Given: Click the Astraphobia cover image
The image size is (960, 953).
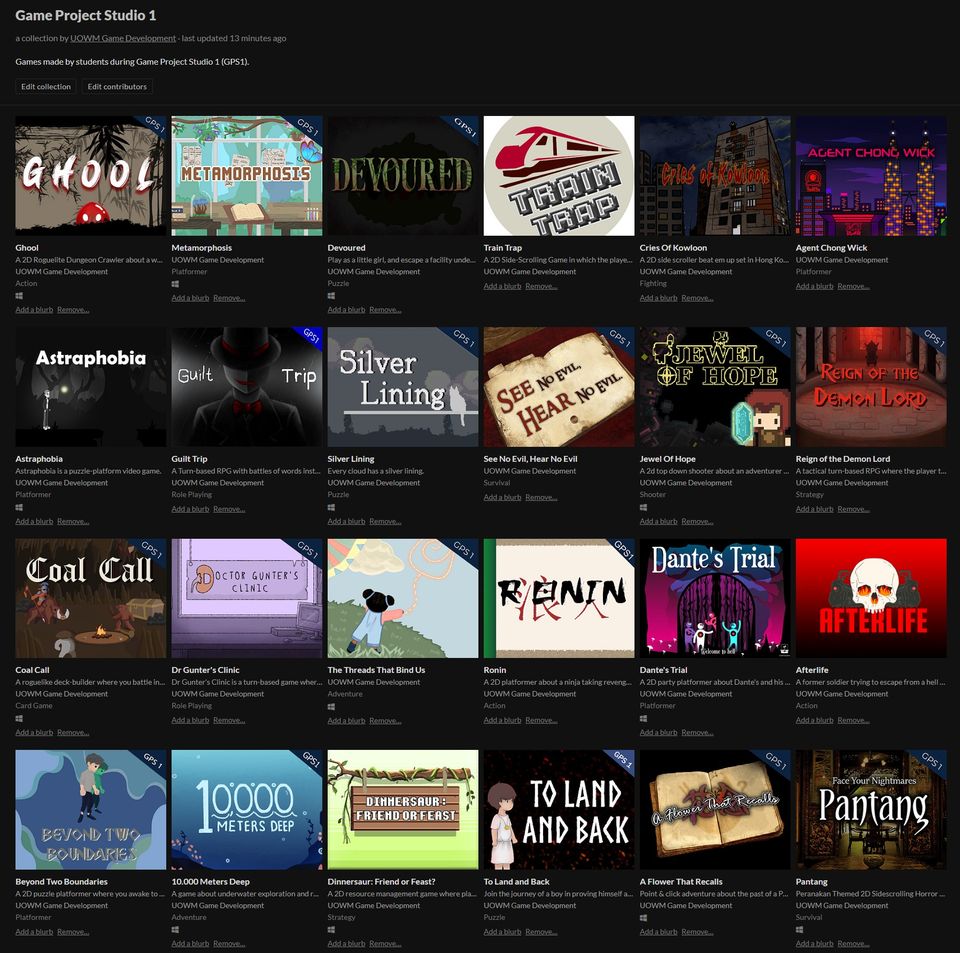Looking at the screenshot, I should pyautogui.click(x=91, y=387).
